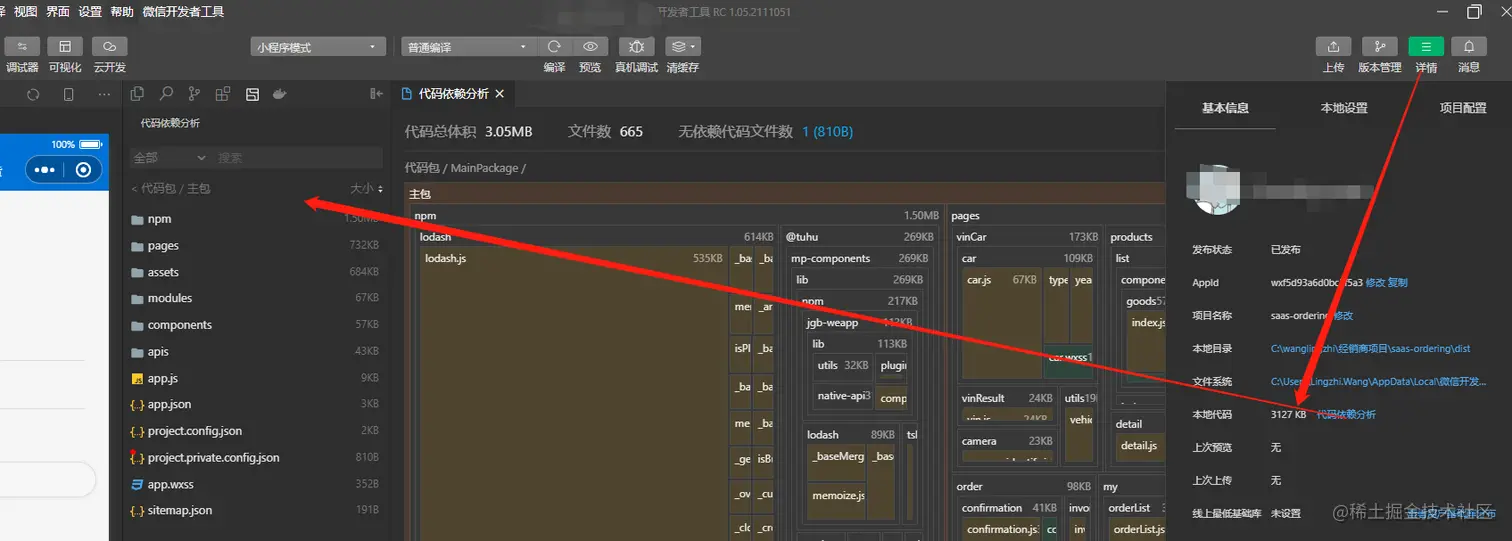Click the AppId 复制 copy link
This screenshot has height=541, width=1512.
(x=1398, y=283)
